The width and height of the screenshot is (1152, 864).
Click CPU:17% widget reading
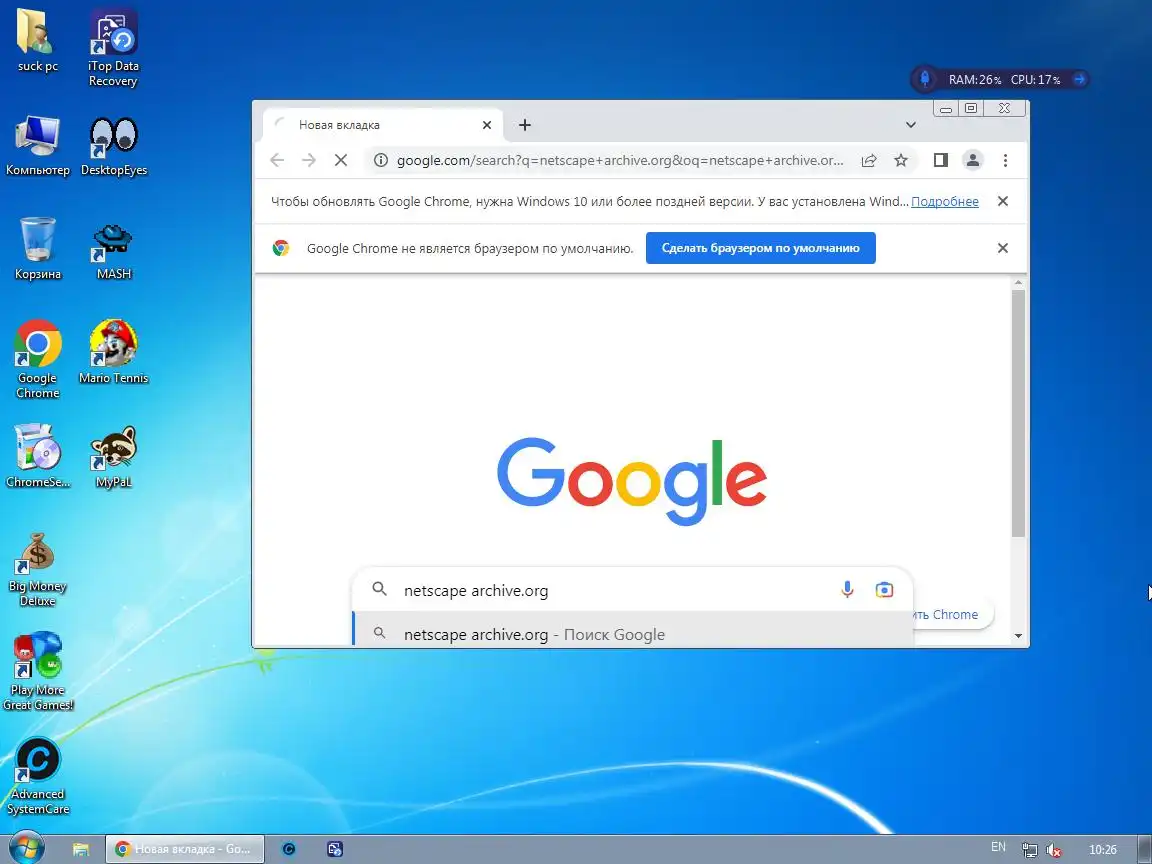(x=1035, y=79)
